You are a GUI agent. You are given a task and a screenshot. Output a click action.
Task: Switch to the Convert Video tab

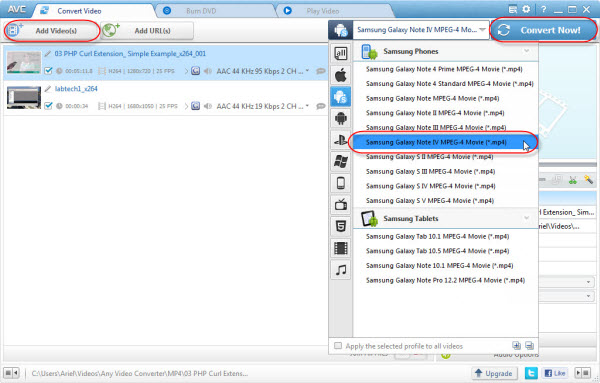tap(80, 11)
